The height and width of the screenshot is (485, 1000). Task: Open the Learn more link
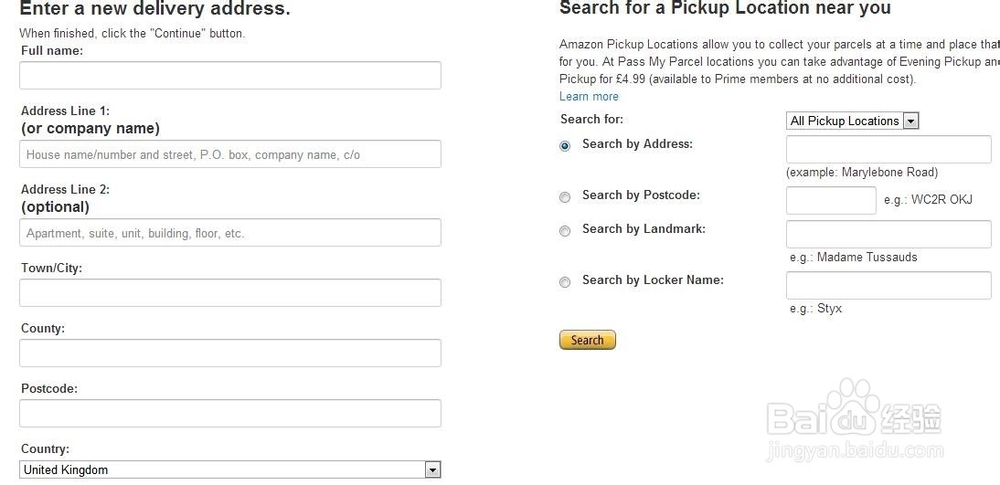pos(589,97)
